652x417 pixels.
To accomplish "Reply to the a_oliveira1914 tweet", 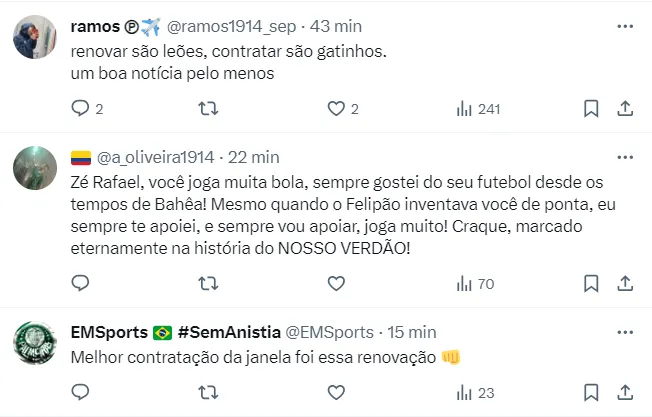I will click(x=82, y=284).
